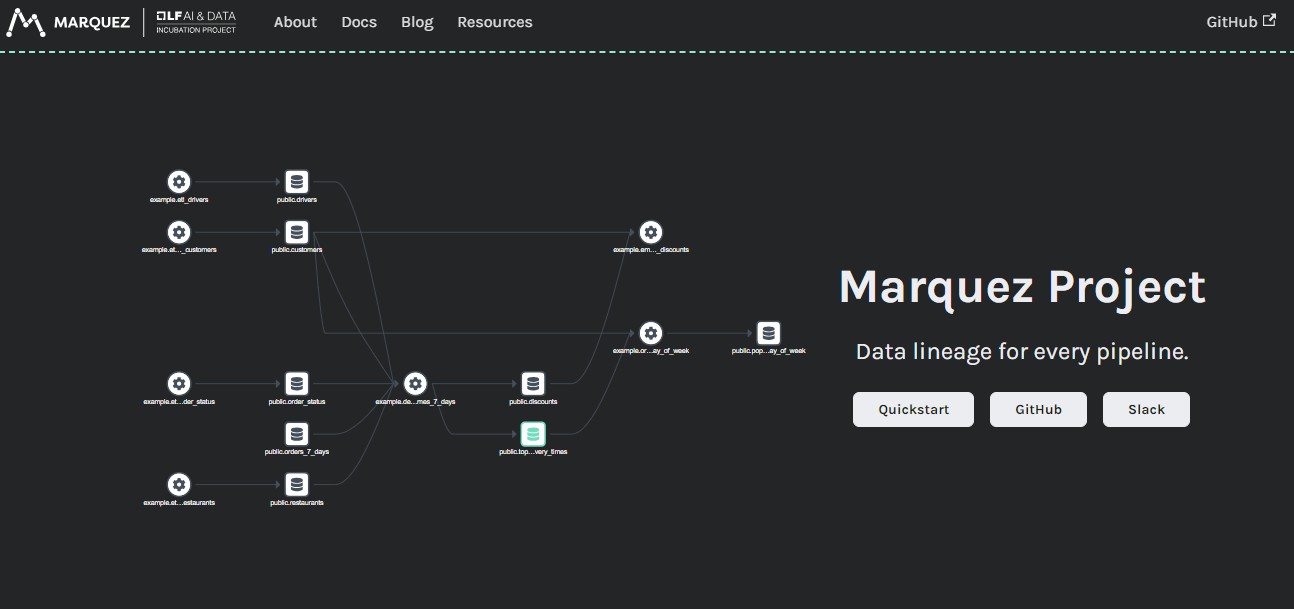Click the Marquez logo in the header

pyautogui.click(x=69, y=22)
